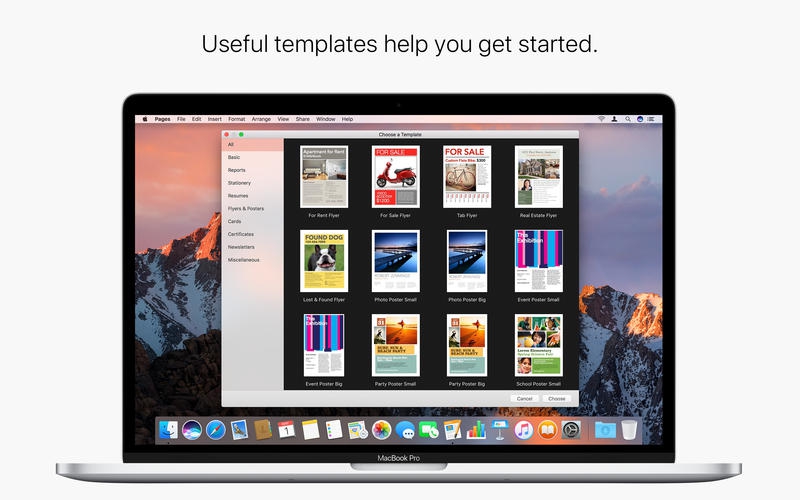This screenshot has height=500, width=800.
Task: Open iTunes music icon in dock
Action: (523, 430)
